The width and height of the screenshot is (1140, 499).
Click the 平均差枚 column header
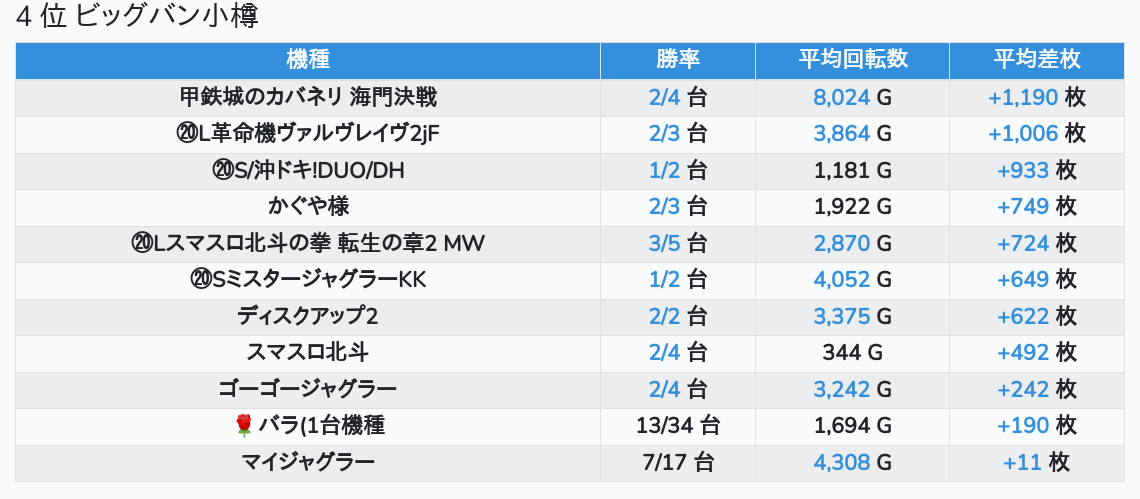(x=1036, y=60)
